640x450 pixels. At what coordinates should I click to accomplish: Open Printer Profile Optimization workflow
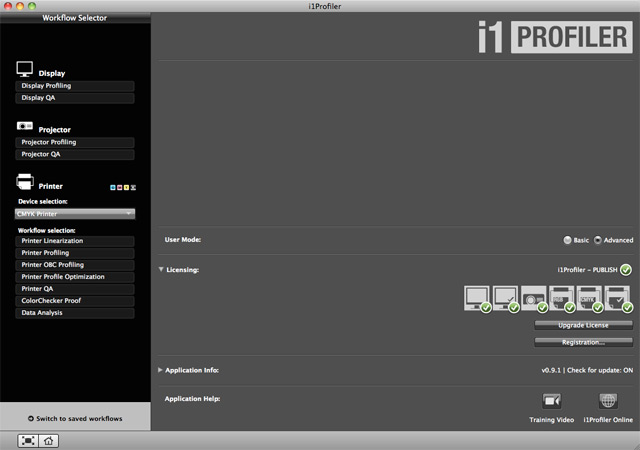pos(75,277)
